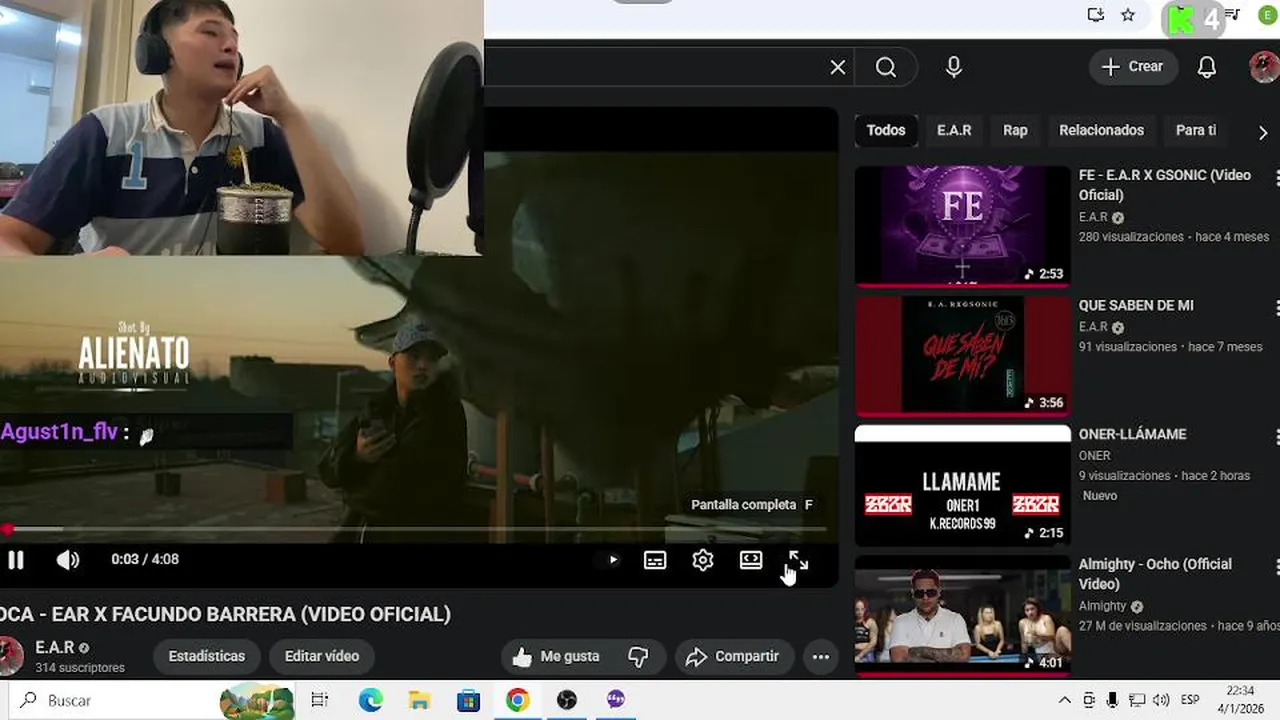
Task: Open ONER-LLÁMAME video thumbnail
Action: coord(963,486)
